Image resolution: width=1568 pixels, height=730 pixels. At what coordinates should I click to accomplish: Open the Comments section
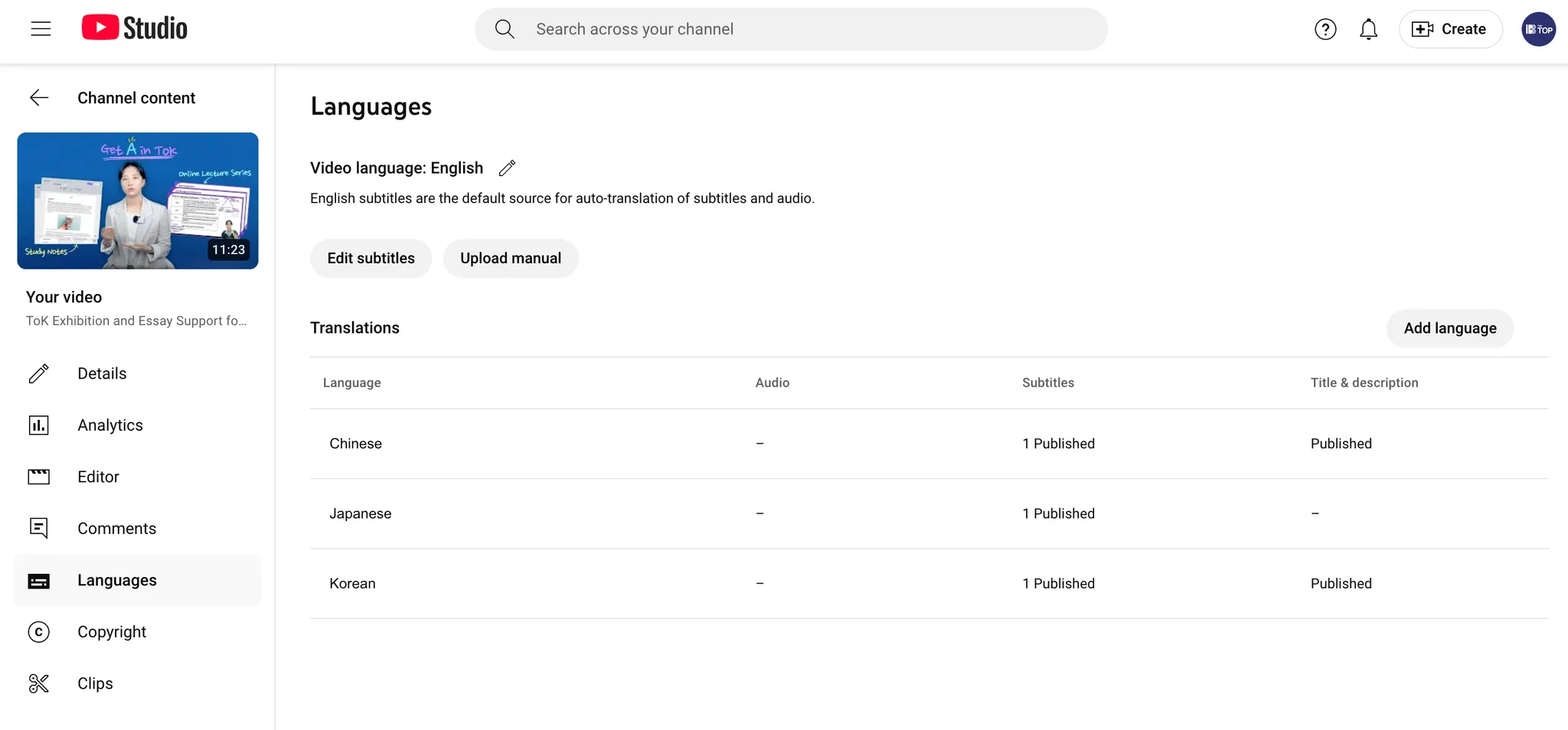pyautogui.click(x=116, y=529)
